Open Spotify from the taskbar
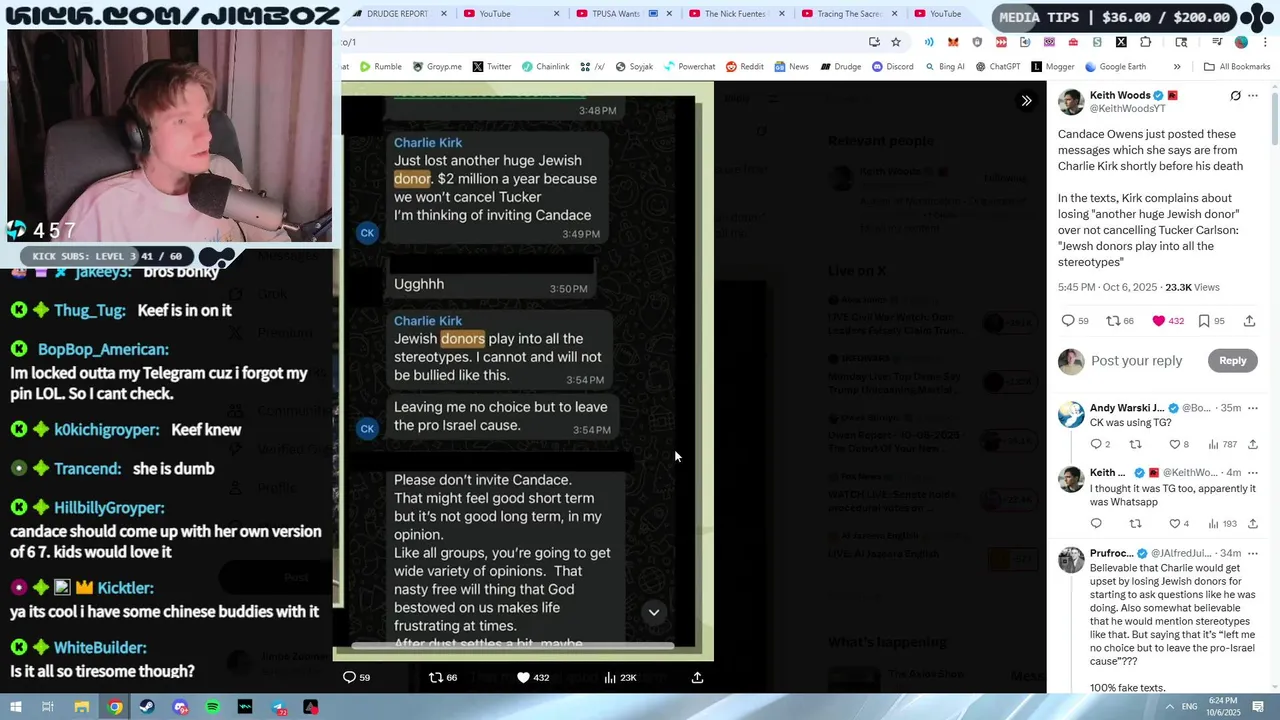This screenshot has height=720, width=1280. [213, 707]
